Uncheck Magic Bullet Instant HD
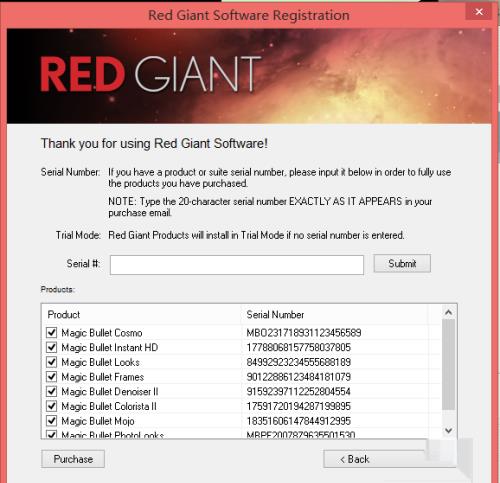This screenshot has width=500, height=483. (x=51, y=347)
